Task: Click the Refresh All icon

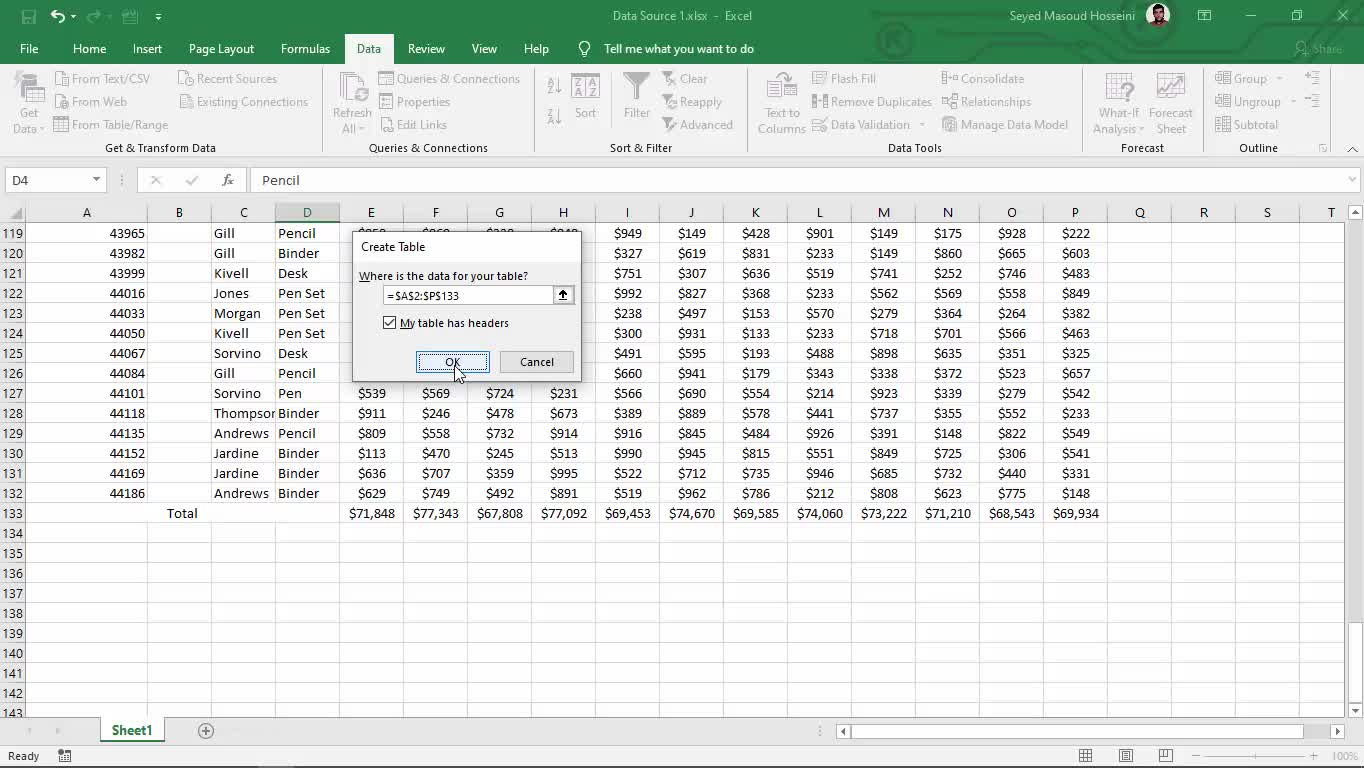Action: 352,88
